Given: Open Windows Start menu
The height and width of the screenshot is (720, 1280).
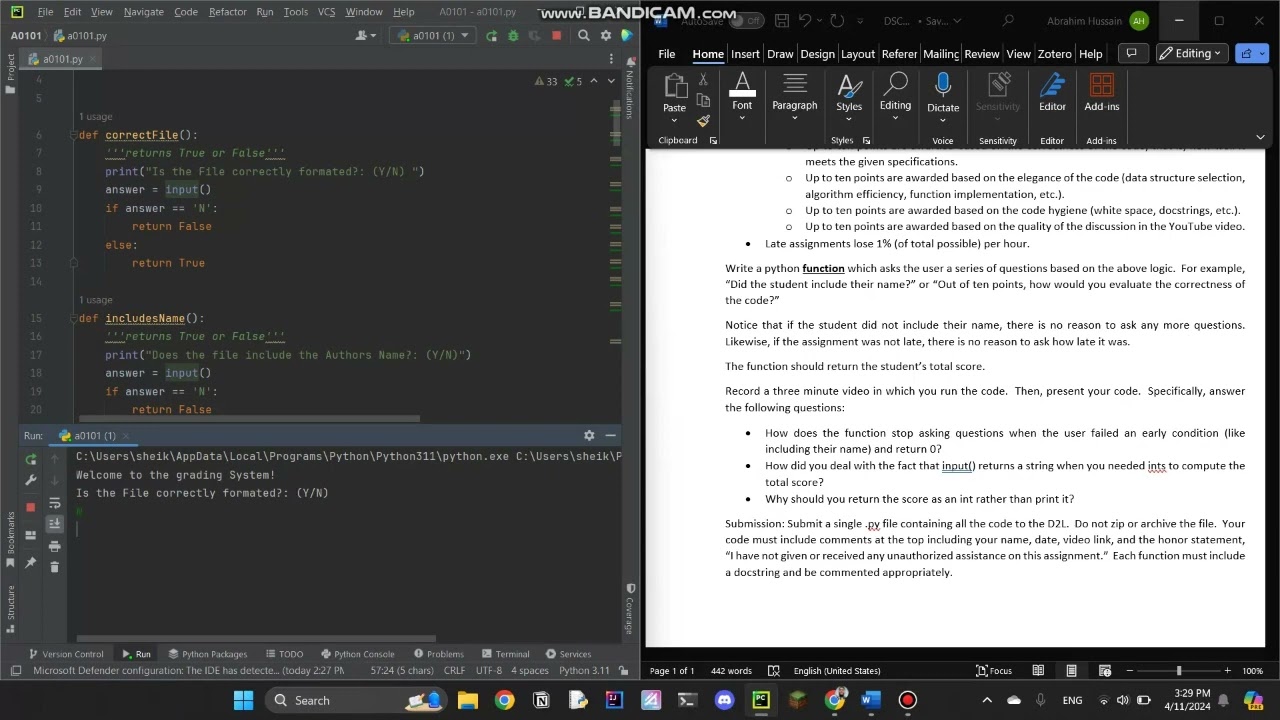Looking at the screenshot, I should 243,700.
